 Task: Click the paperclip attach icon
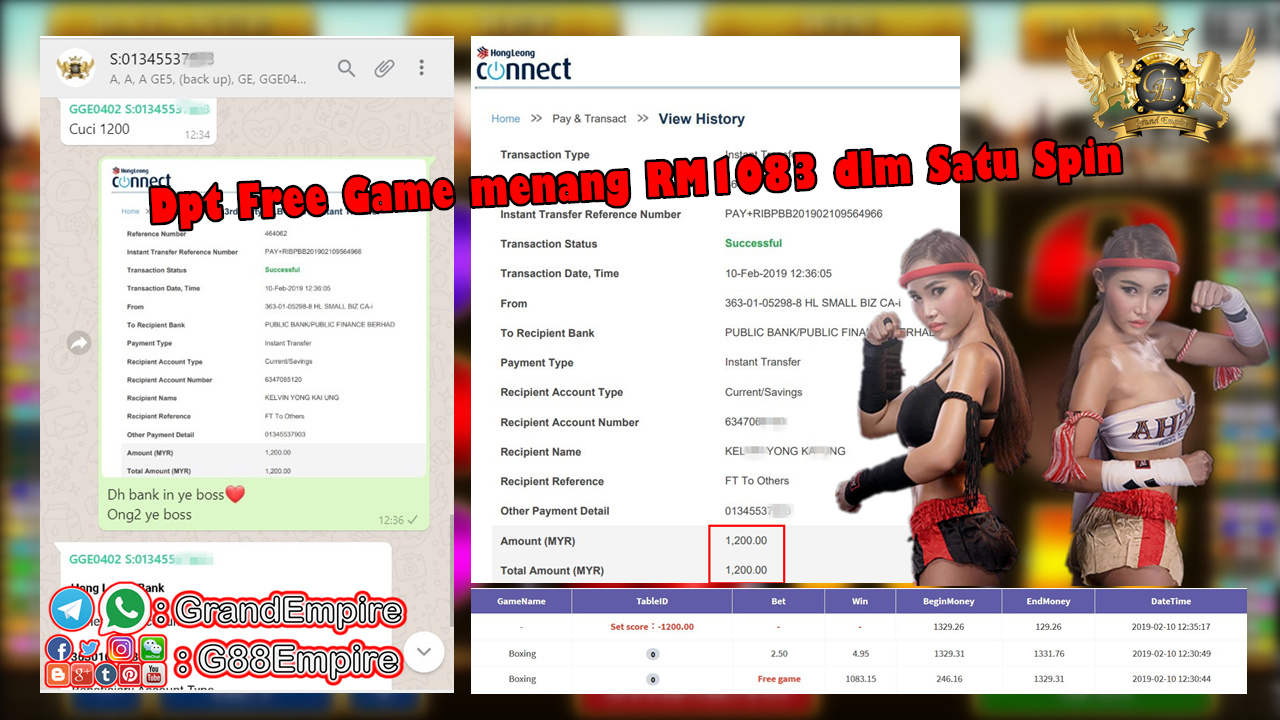[384, 68]
